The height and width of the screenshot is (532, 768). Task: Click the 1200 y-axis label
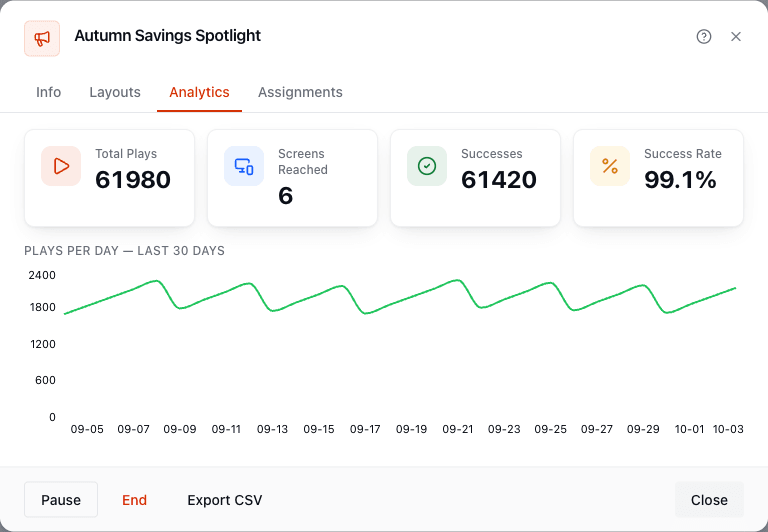click(x=43, y=344)
